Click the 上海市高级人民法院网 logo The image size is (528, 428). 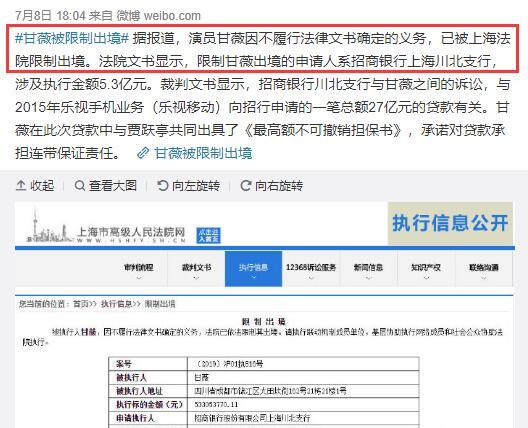106,226
